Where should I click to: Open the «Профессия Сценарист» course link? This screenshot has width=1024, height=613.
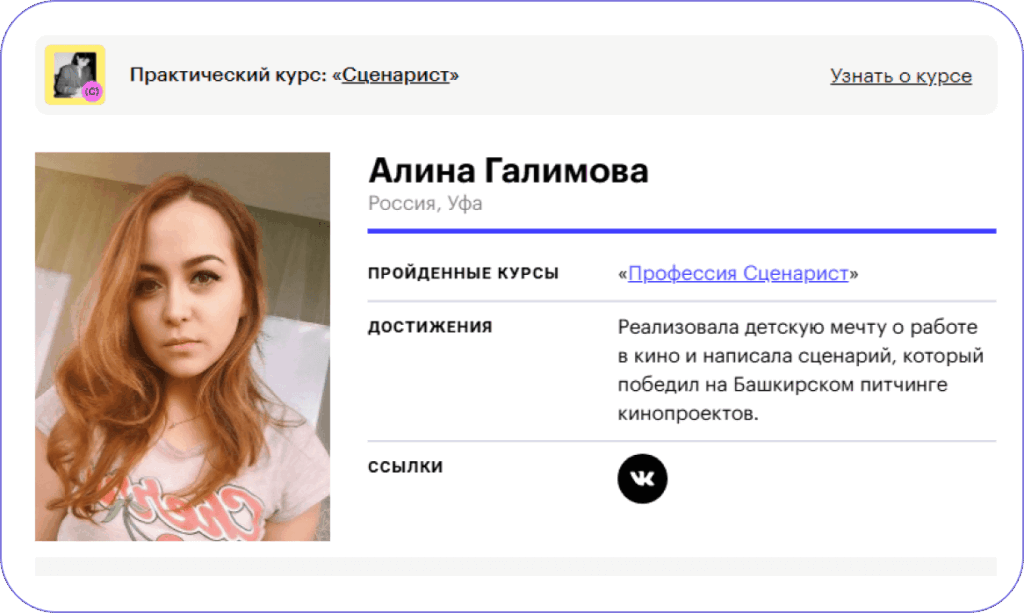[x=736, y=272]
